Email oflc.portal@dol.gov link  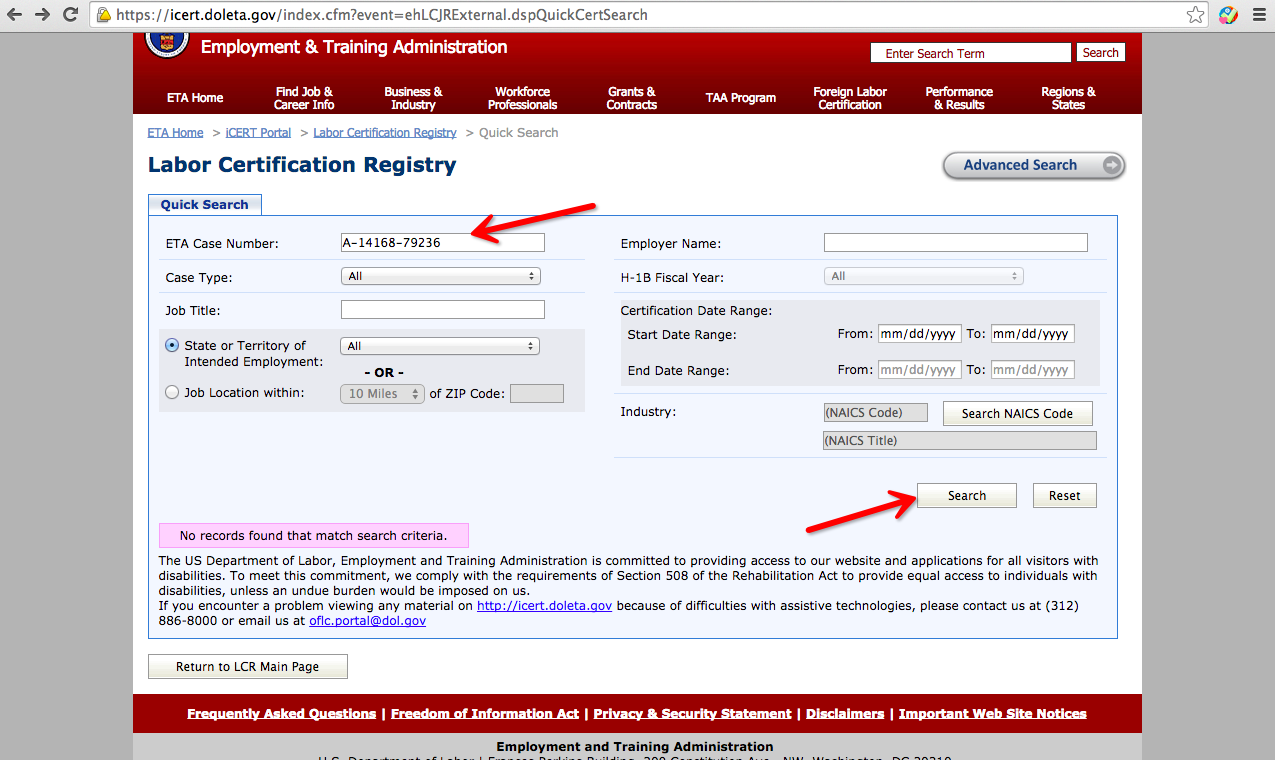(x=367, y=621)
